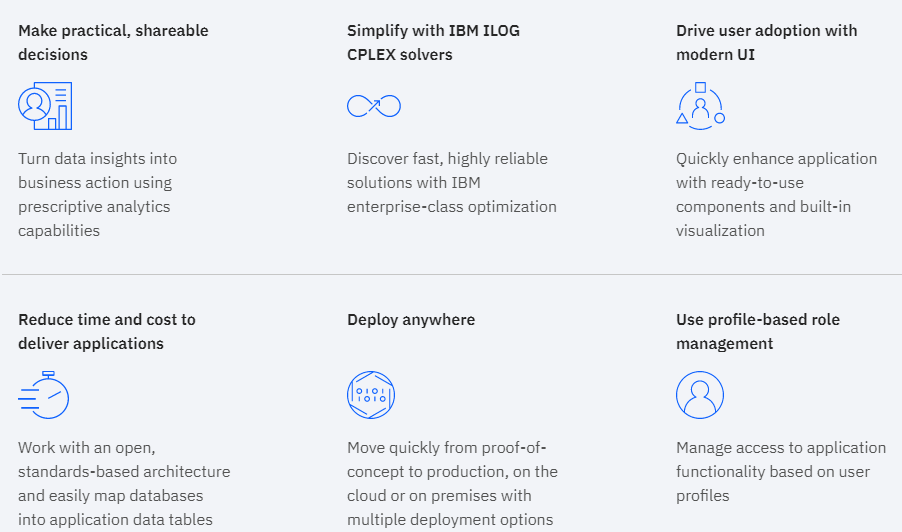Image resolution: width=902 pixels, height=532 pixels.
Task: Click 'Manage access to application' description
Action: [780, 471]
